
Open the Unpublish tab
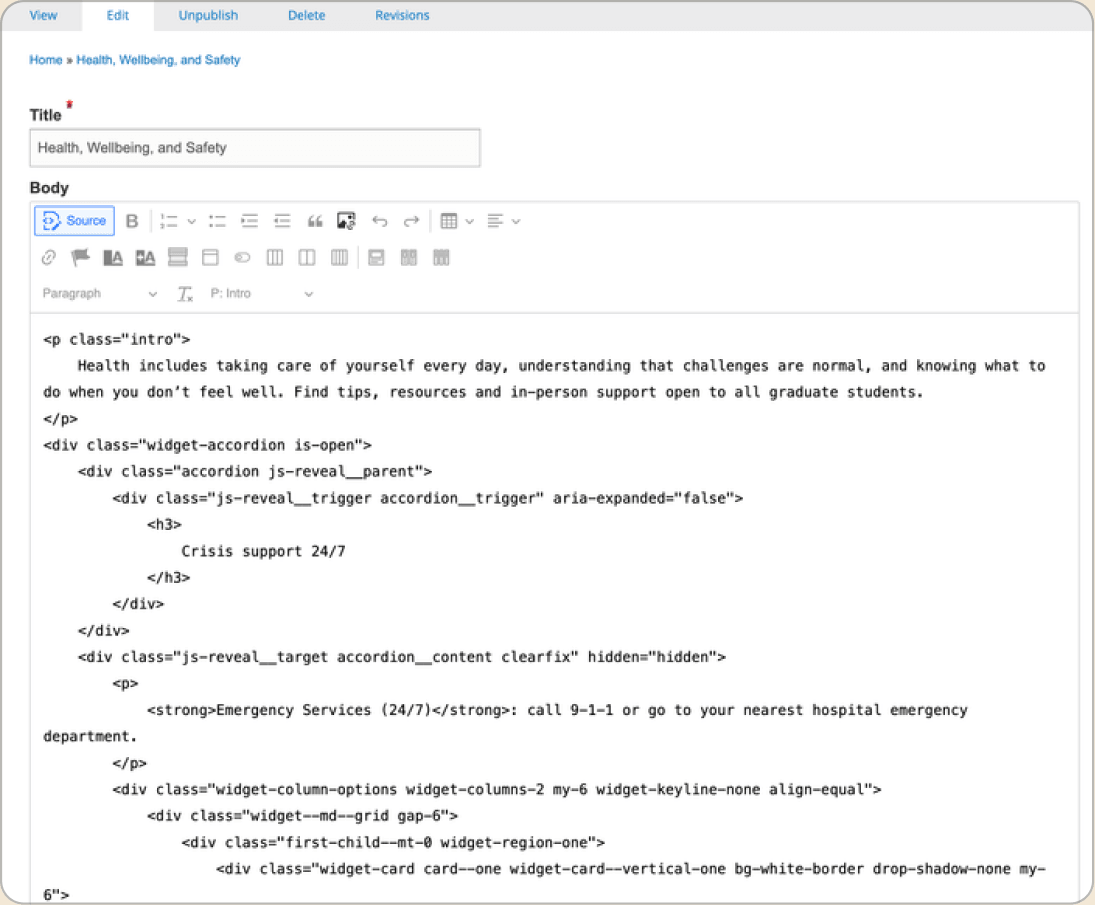[208, 15]
